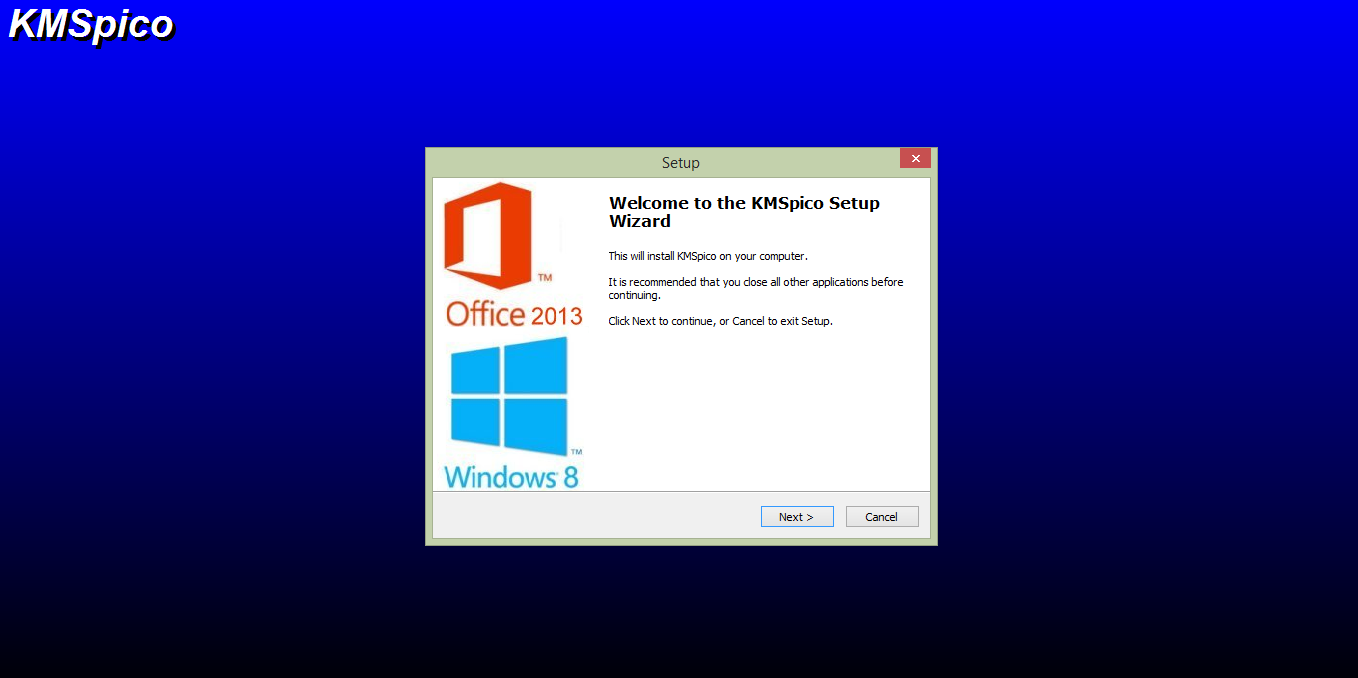Image resolution: width=1358 pixels, height=678 pixels.
Task: Click the TM mark beside the Windows logo
Action: click(575, 452)
